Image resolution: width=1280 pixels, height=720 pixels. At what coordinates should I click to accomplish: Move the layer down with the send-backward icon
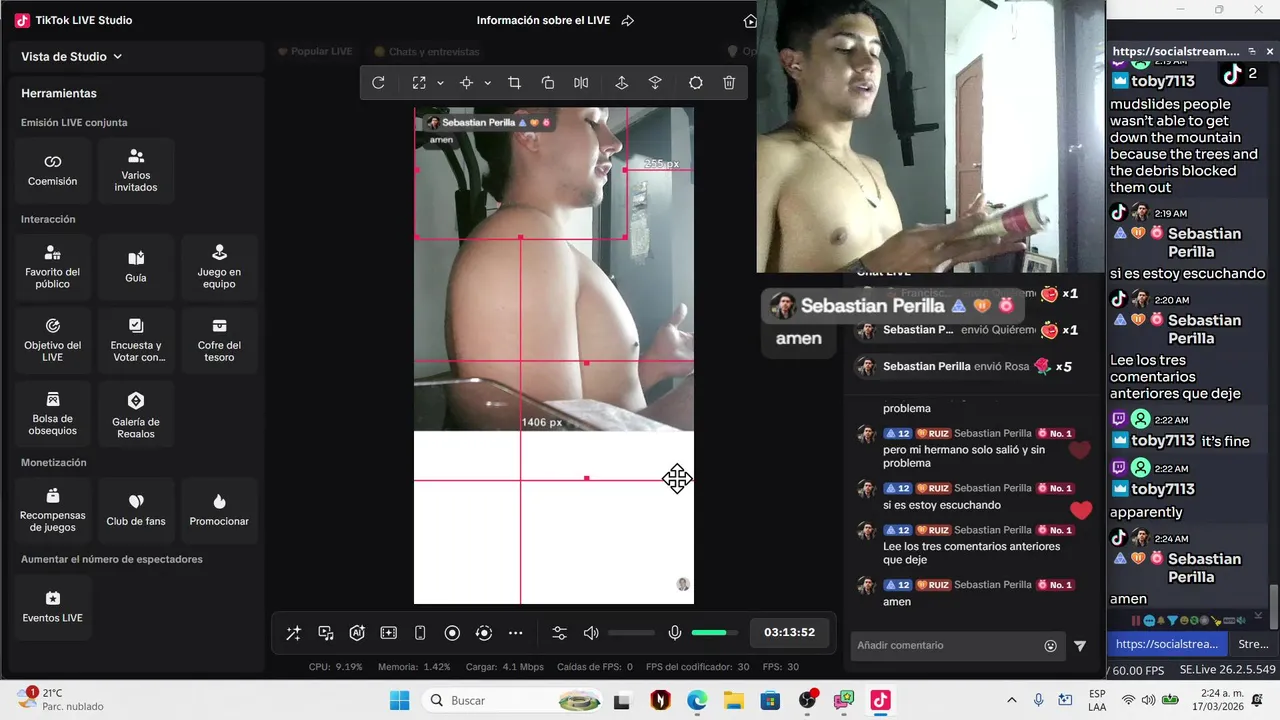point(655,83)
